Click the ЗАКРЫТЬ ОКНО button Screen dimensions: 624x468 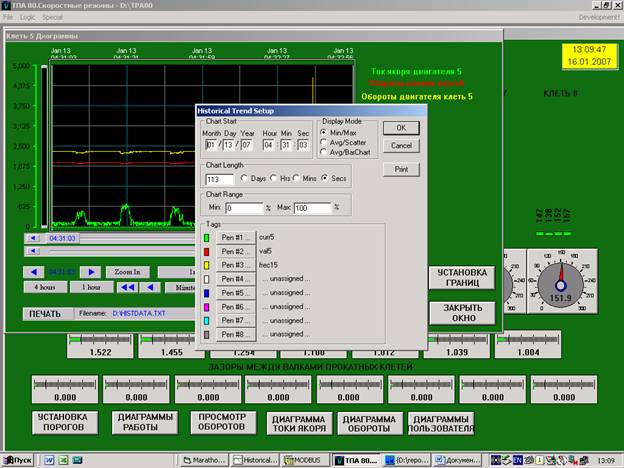(x=462, y=313)
